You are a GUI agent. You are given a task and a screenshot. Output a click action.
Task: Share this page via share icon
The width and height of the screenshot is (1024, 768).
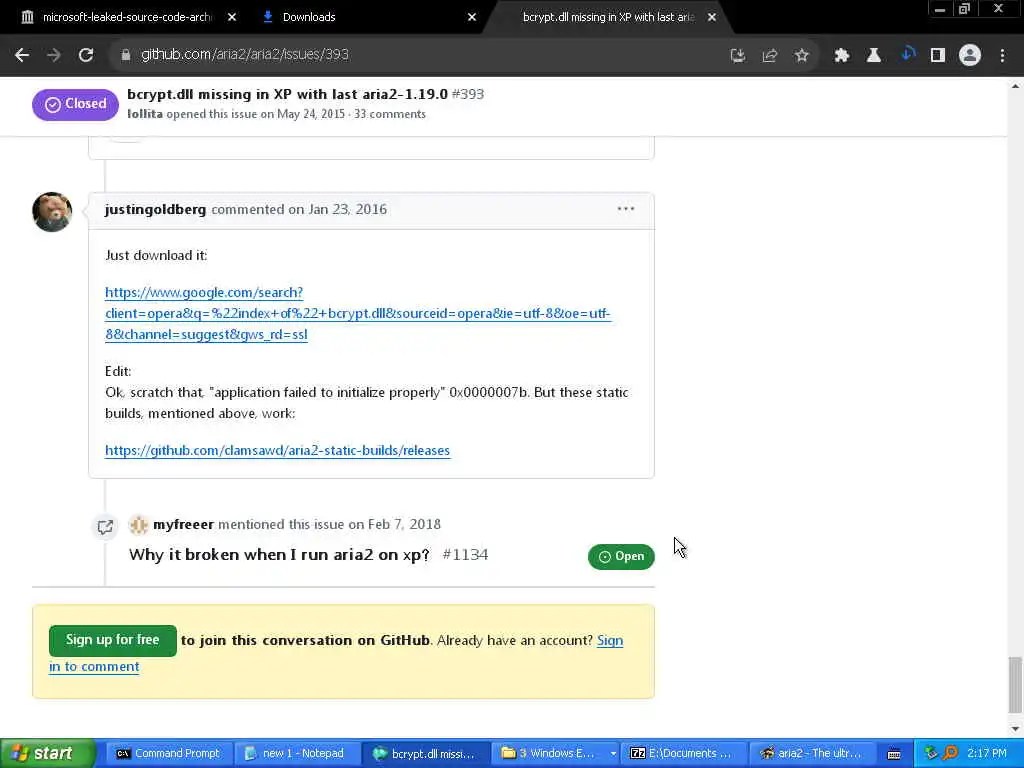[x=769, y=56]
